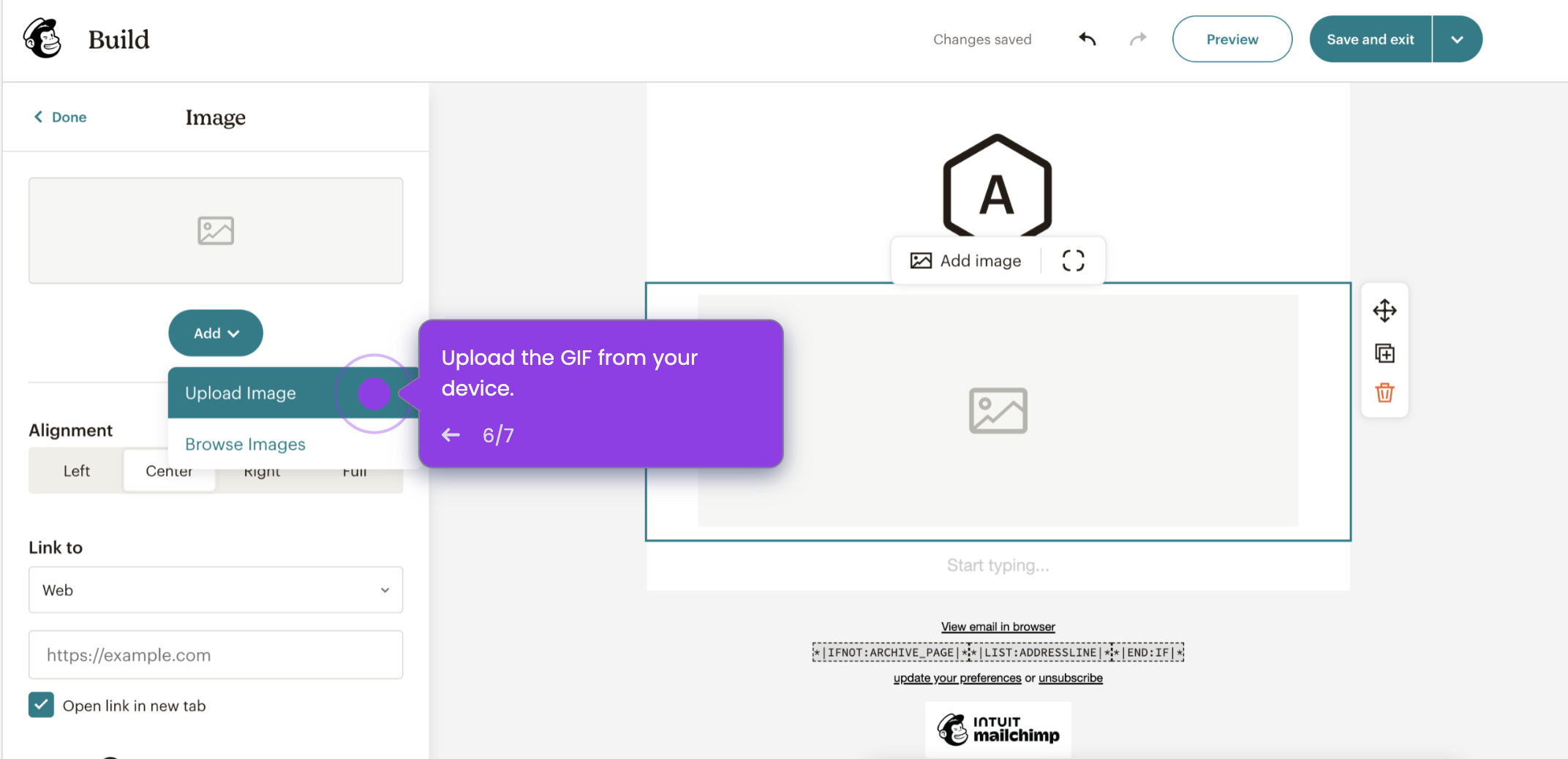
Task: Choose Upload Image from the menu
Action: click(240, 393)
